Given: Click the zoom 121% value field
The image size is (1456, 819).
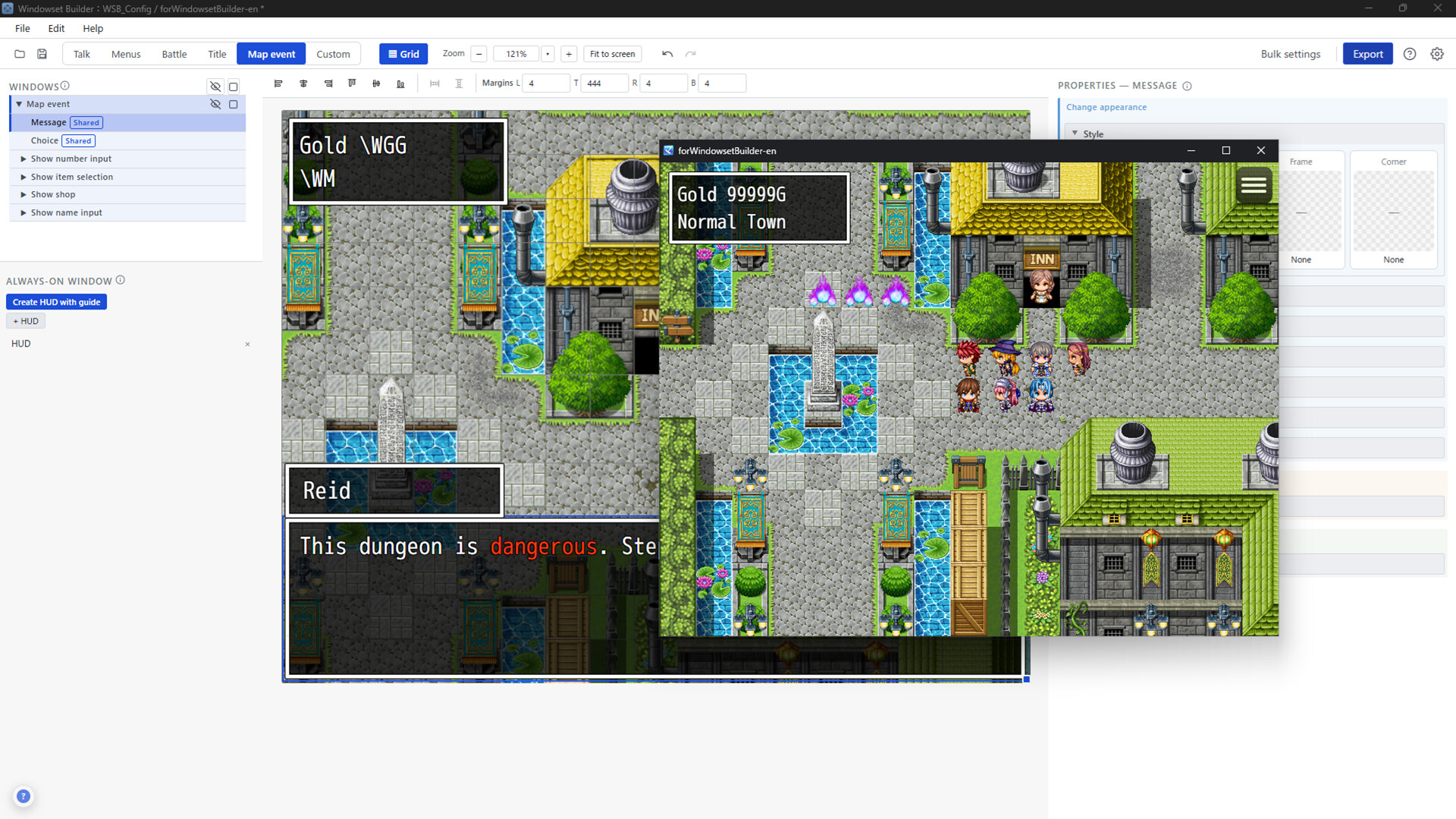Looking at the screenshot, I should coord(516,54).
